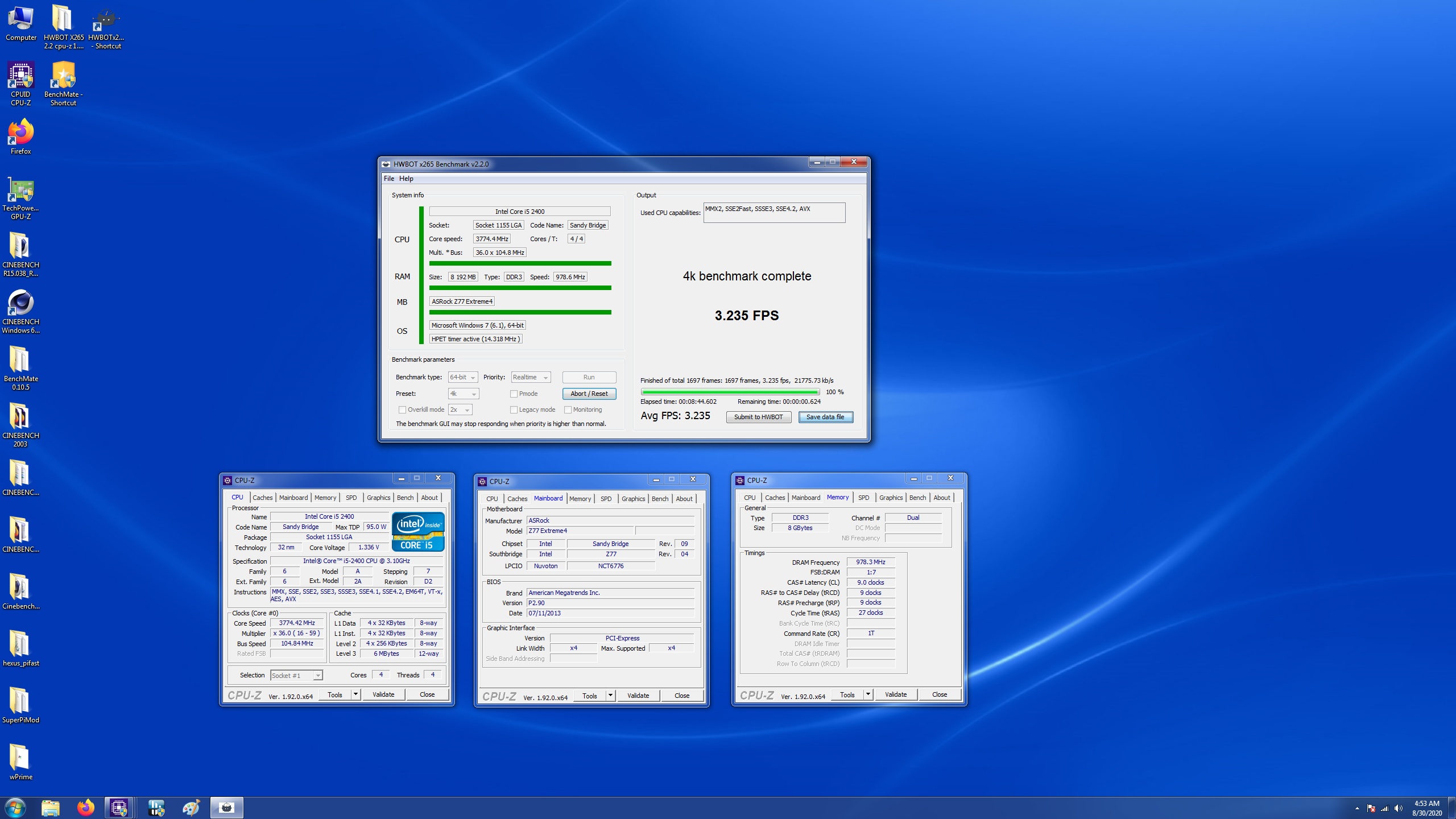Toggle the Monitoring checkbox
This screenshot has width=1456, height=819.
[568, 409]
